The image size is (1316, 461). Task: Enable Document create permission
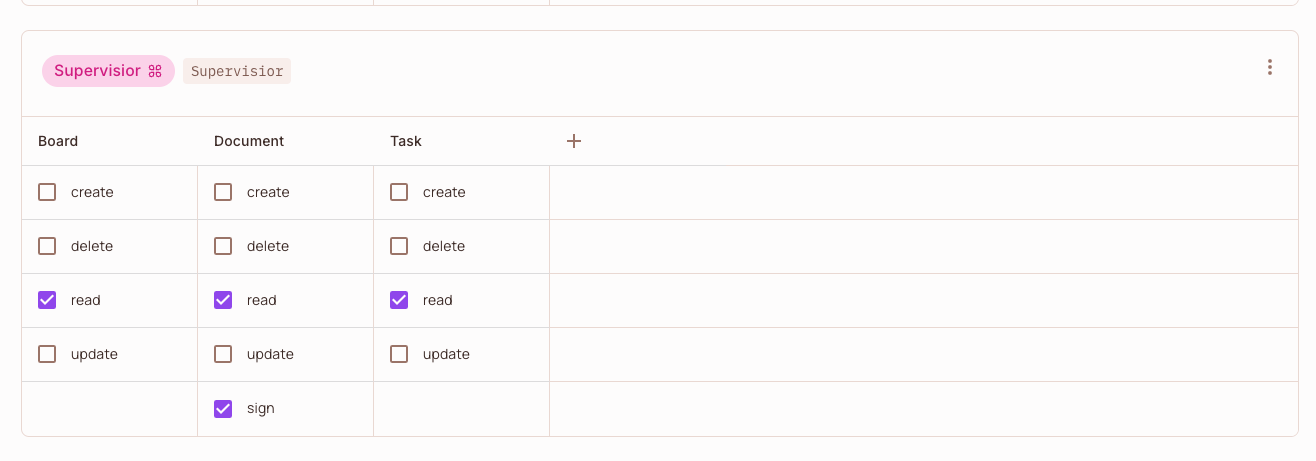pos(223,192)
